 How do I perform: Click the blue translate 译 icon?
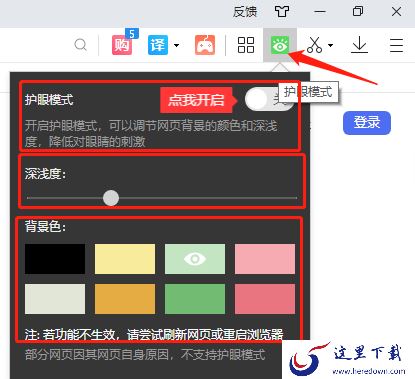[158, 45]
